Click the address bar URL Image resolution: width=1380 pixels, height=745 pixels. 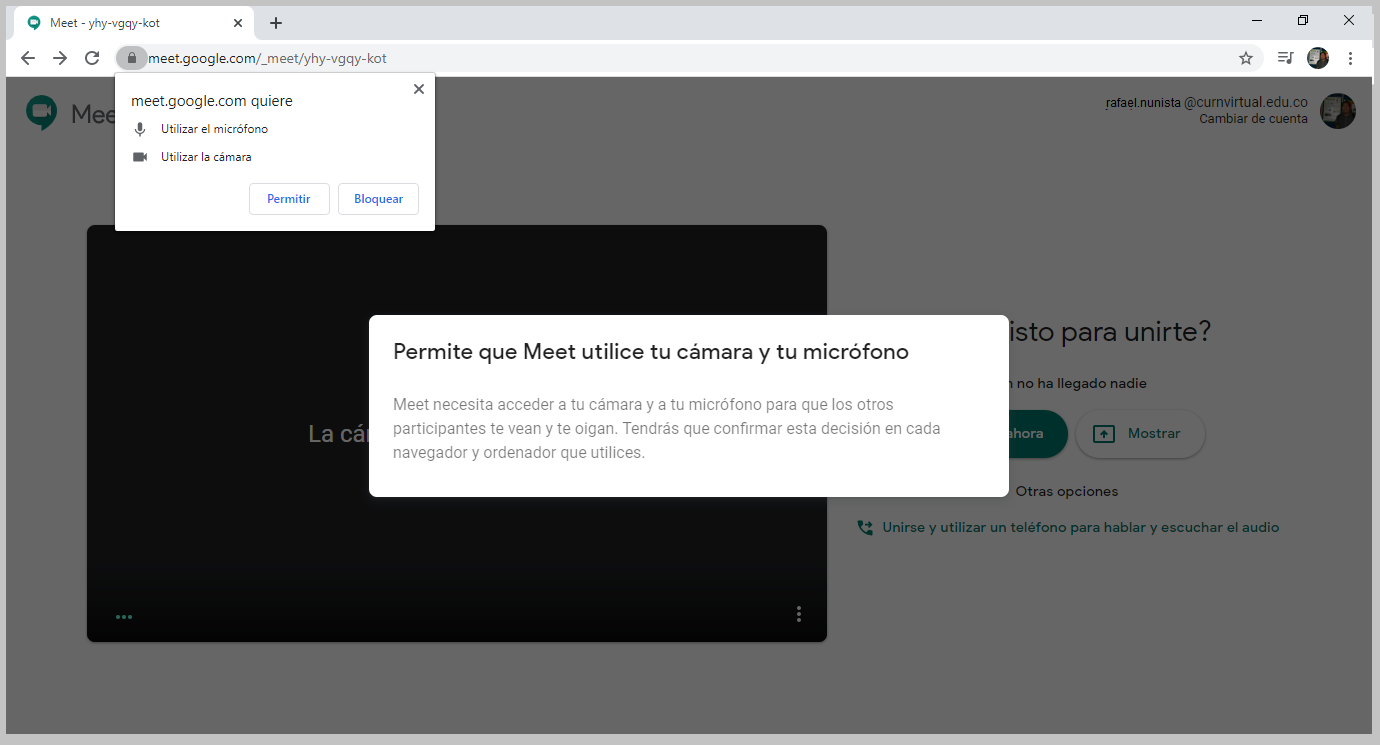point(267,58)
